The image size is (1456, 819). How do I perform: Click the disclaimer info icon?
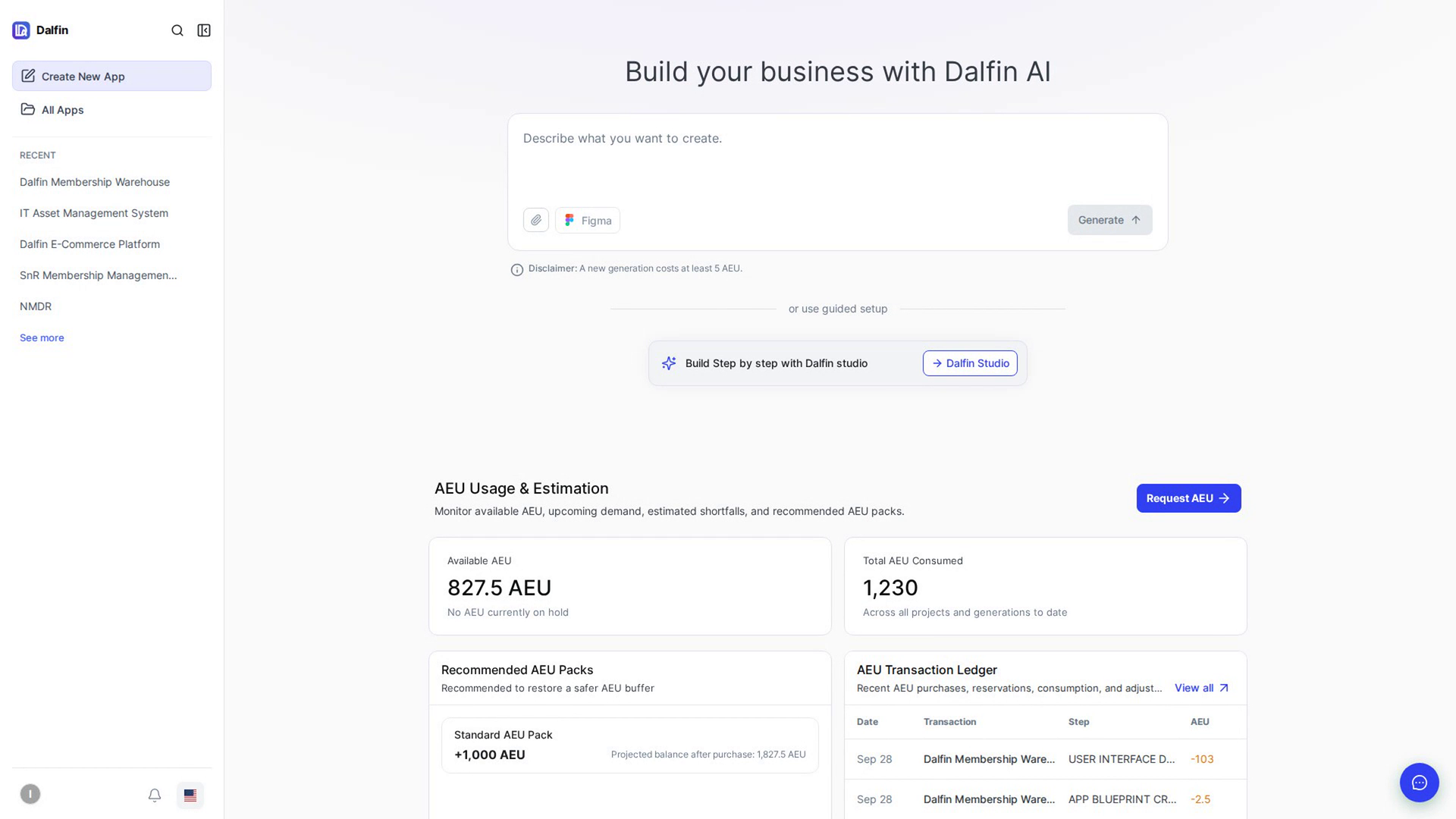pos(517,269)
